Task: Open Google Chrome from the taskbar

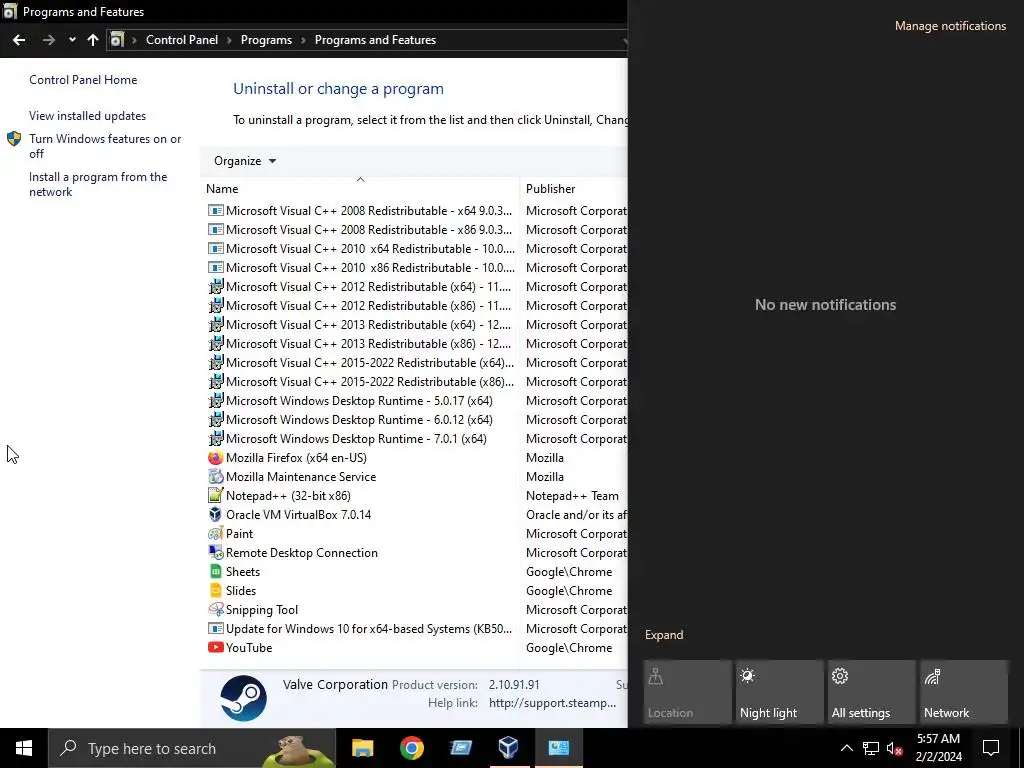Action: (411, 748)
